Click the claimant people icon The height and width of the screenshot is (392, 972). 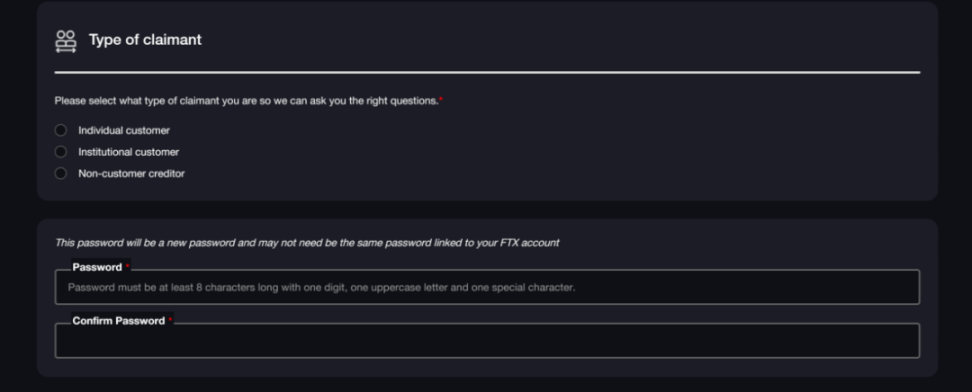point(66,41)
